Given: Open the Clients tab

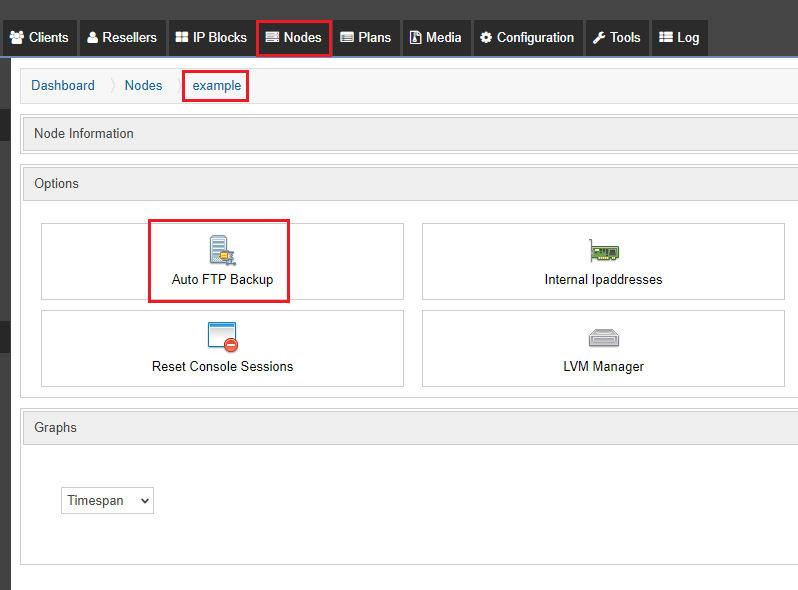Looking at the screenshot, I should tap(39, 38).
